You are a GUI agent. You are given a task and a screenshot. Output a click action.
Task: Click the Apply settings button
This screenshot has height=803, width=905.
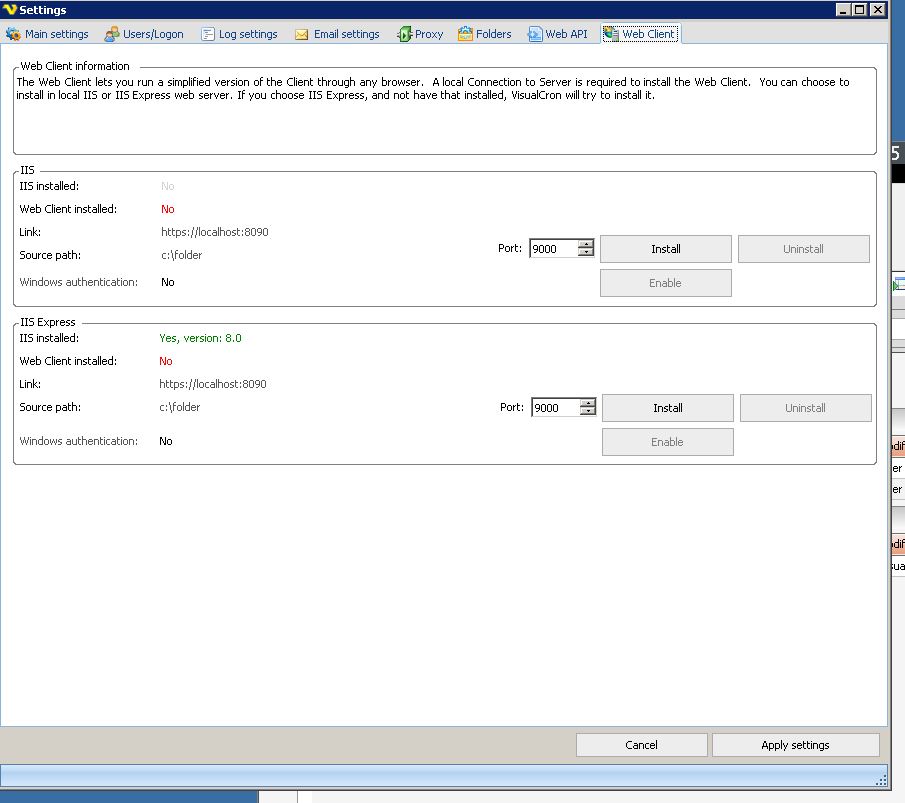(x=795, y=745)
